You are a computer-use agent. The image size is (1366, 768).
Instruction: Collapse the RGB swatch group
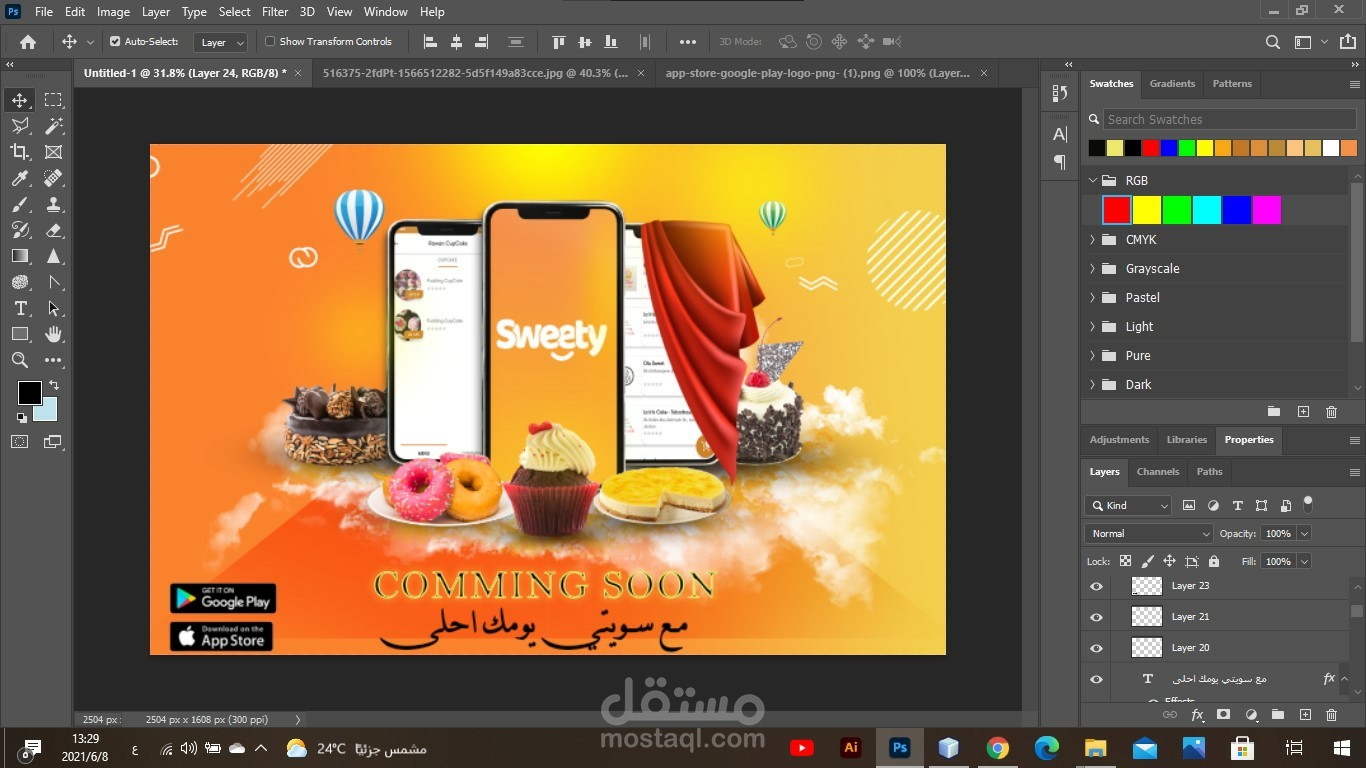point(1092,181)
